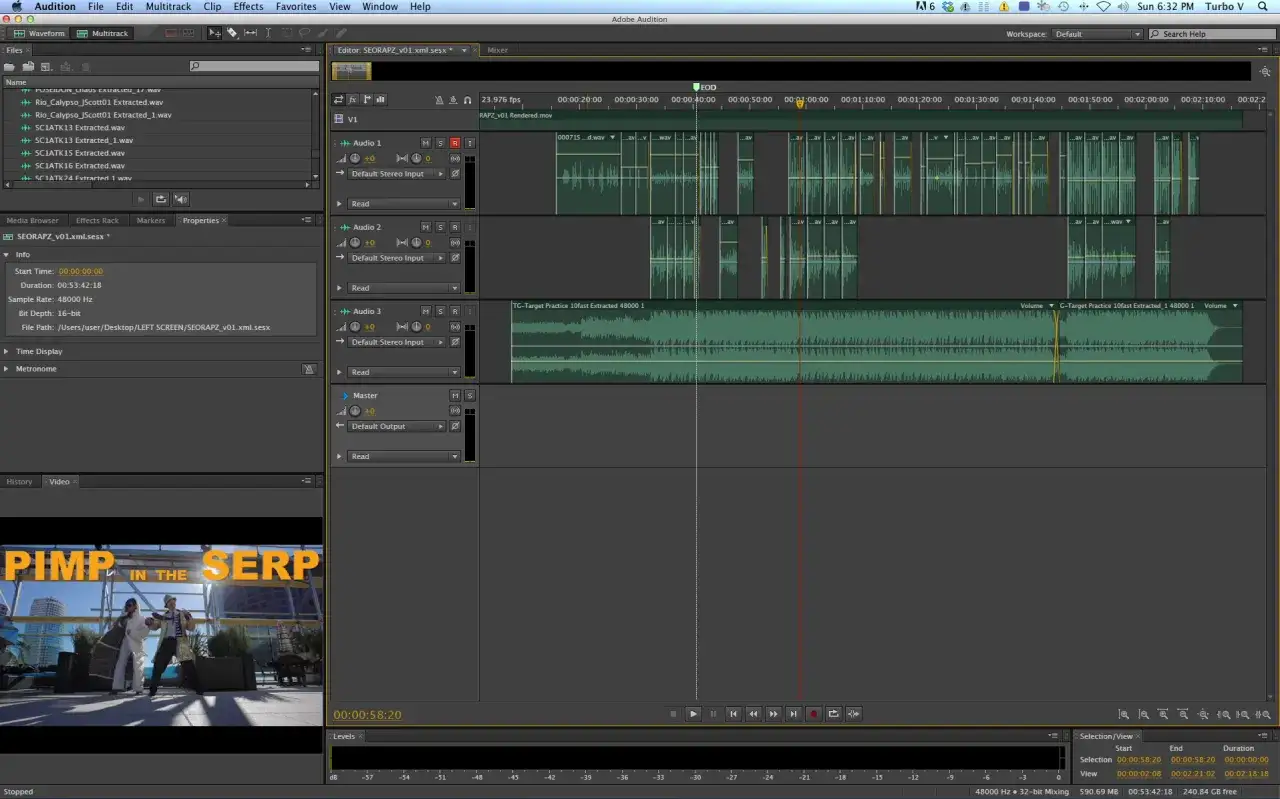1280x799 pixels.
Task: Mute the Audio 1 track
Action: coord(425,143)
